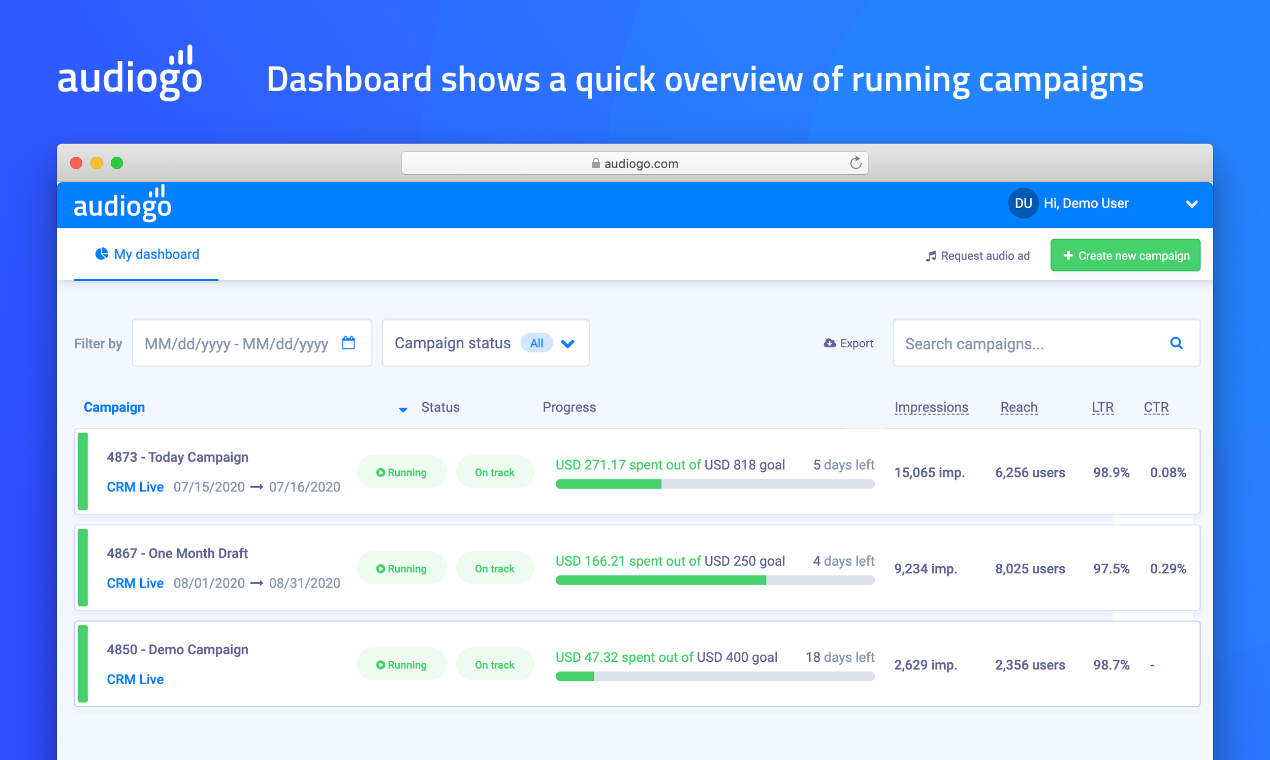
Task: Click the 0.29% CTR value
Action: (x=1168, y=568)
